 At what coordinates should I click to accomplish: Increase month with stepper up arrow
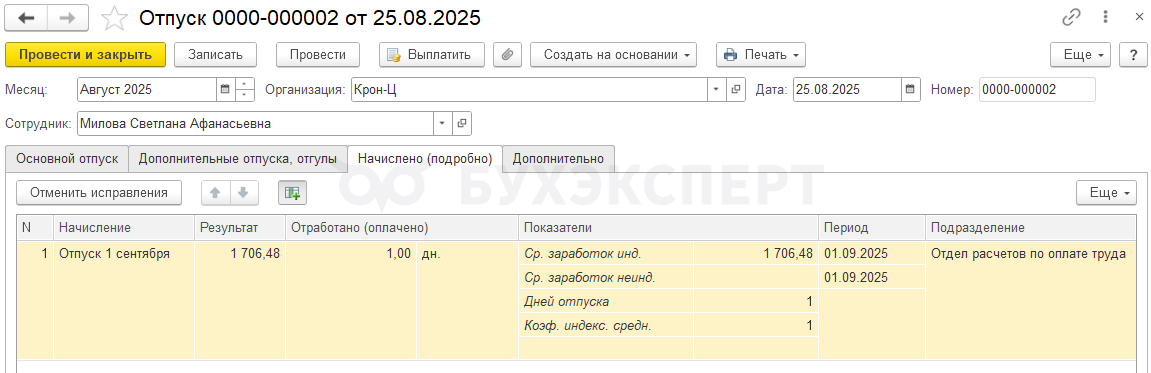click(244, 84)
